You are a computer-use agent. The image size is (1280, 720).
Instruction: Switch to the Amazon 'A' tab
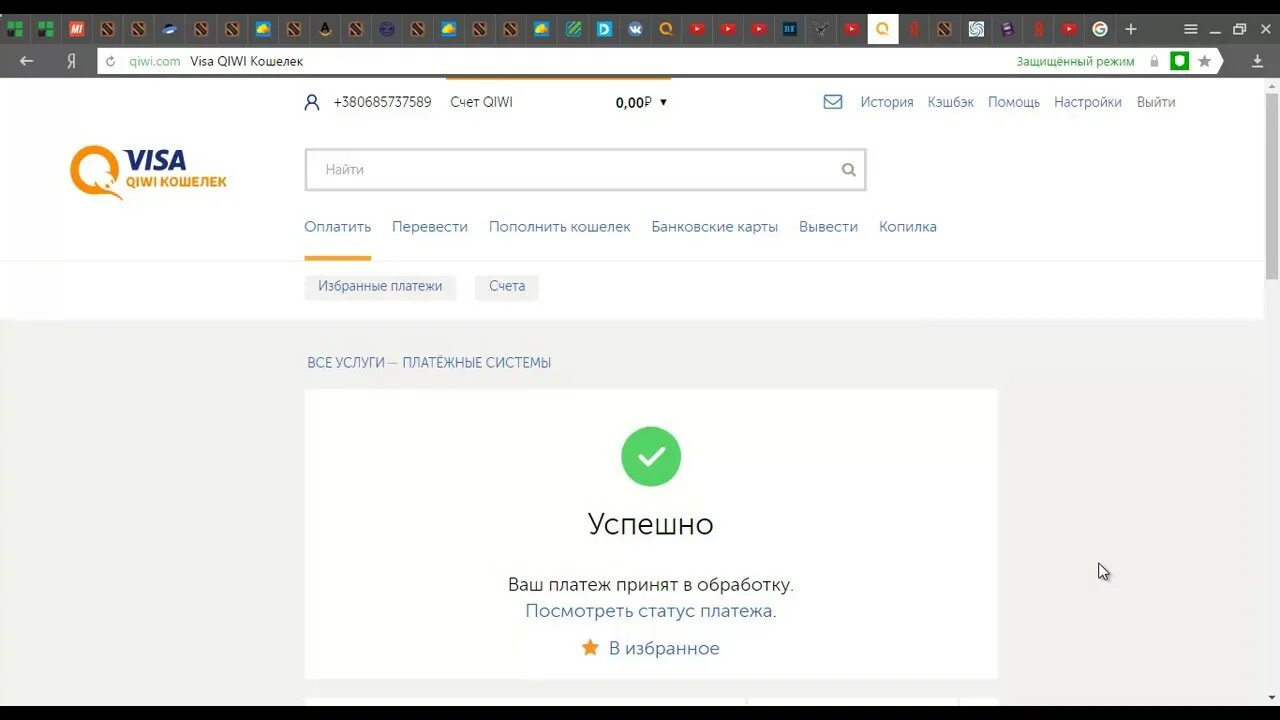pyautogui.click(x=325, y=29)
